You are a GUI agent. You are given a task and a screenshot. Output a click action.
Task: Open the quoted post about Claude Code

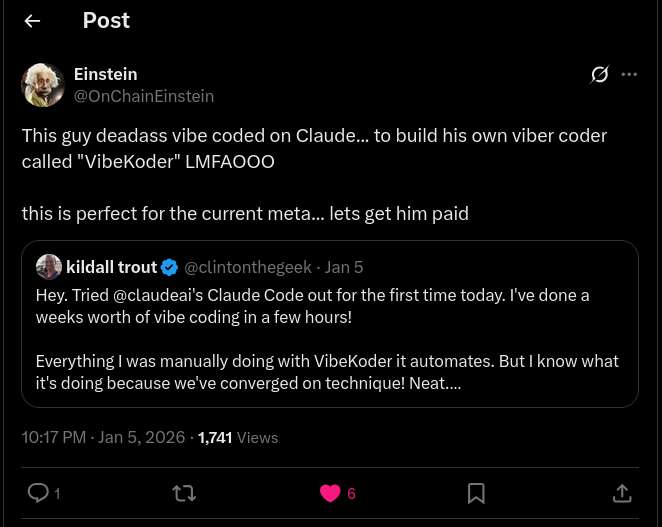click(x=329, y=339)
